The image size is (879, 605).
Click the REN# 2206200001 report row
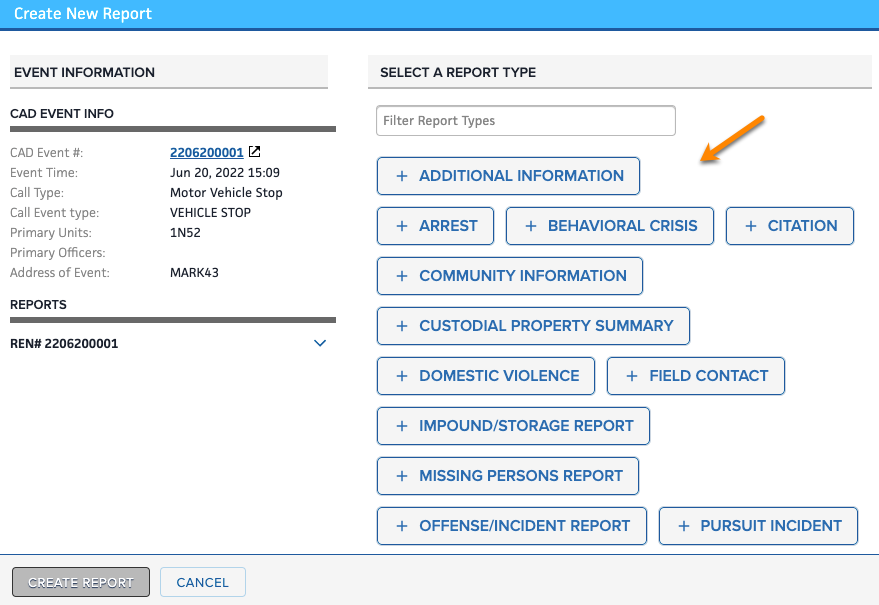[65, 343]
